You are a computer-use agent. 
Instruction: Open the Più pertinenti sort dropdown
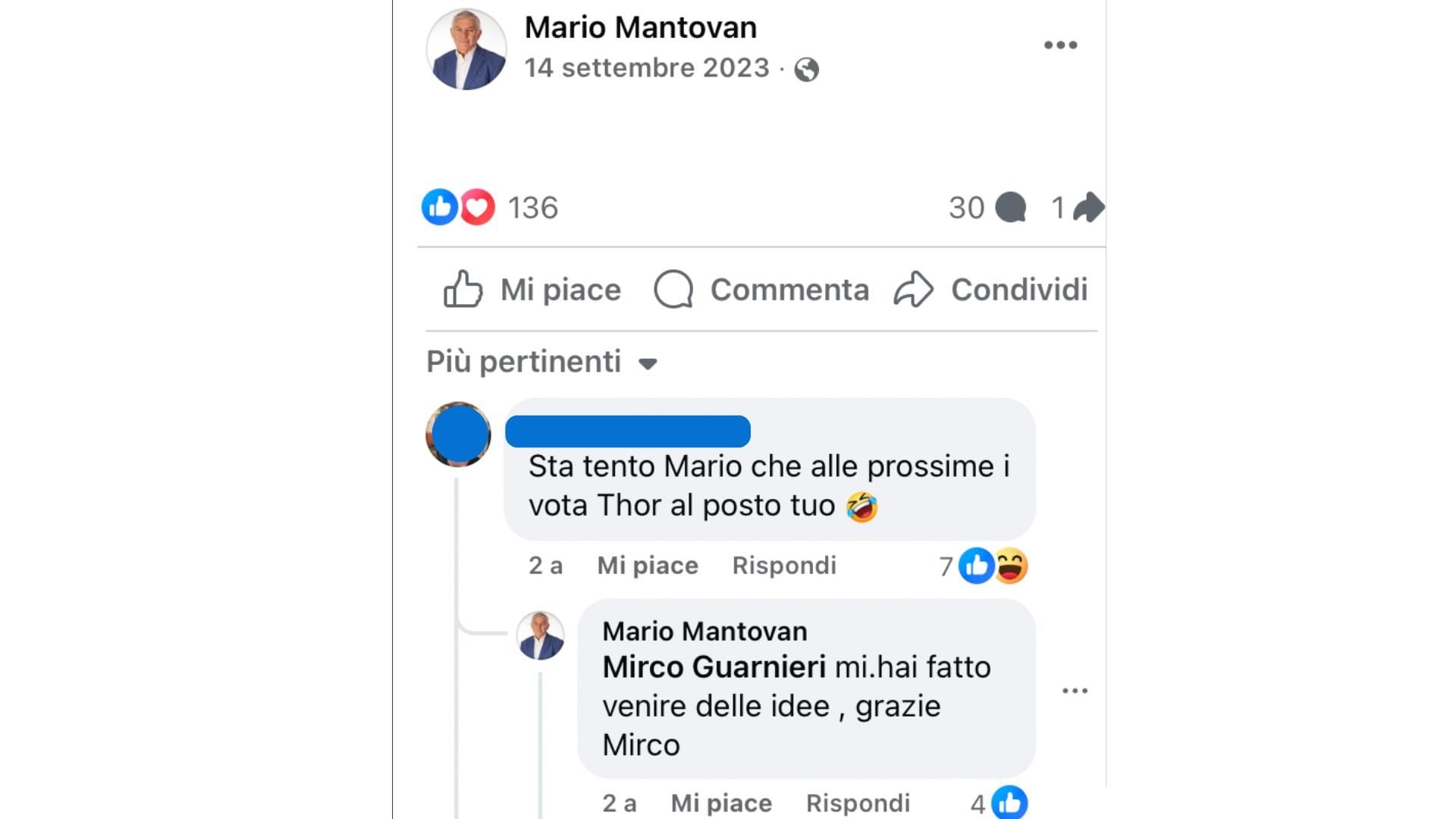point(542,362)
